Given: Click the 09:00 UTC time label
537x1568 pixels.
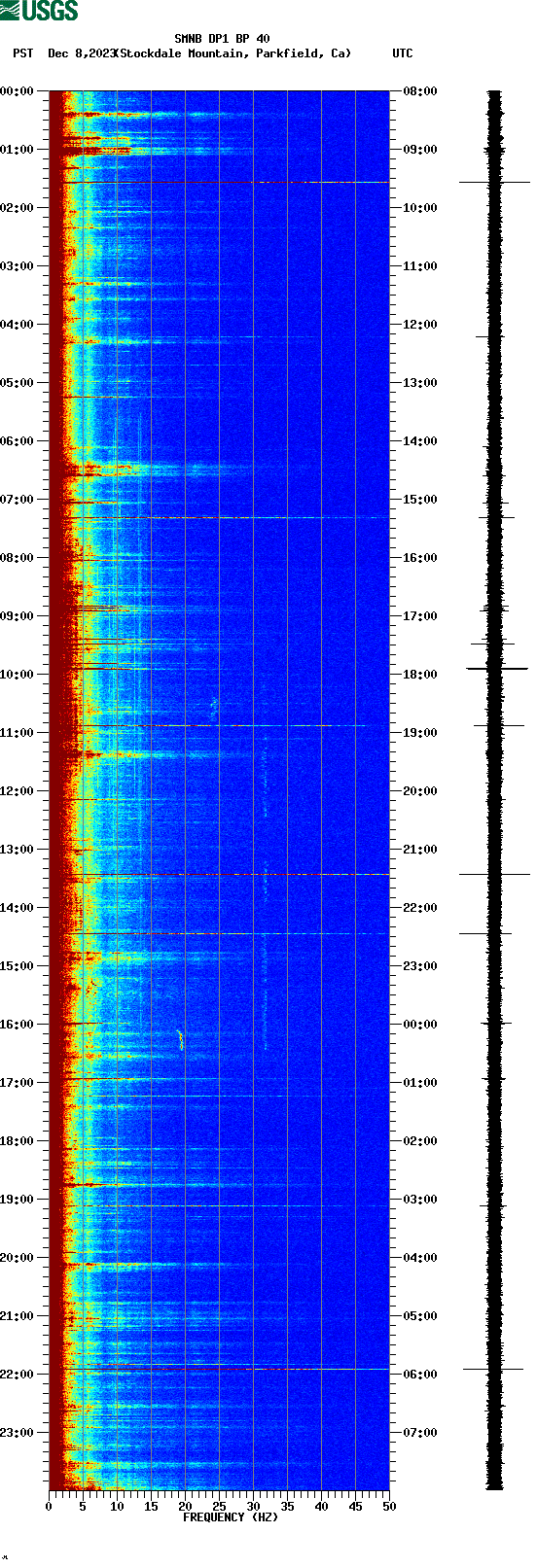Looking at the screenshot, I should [x=420, y=150].
